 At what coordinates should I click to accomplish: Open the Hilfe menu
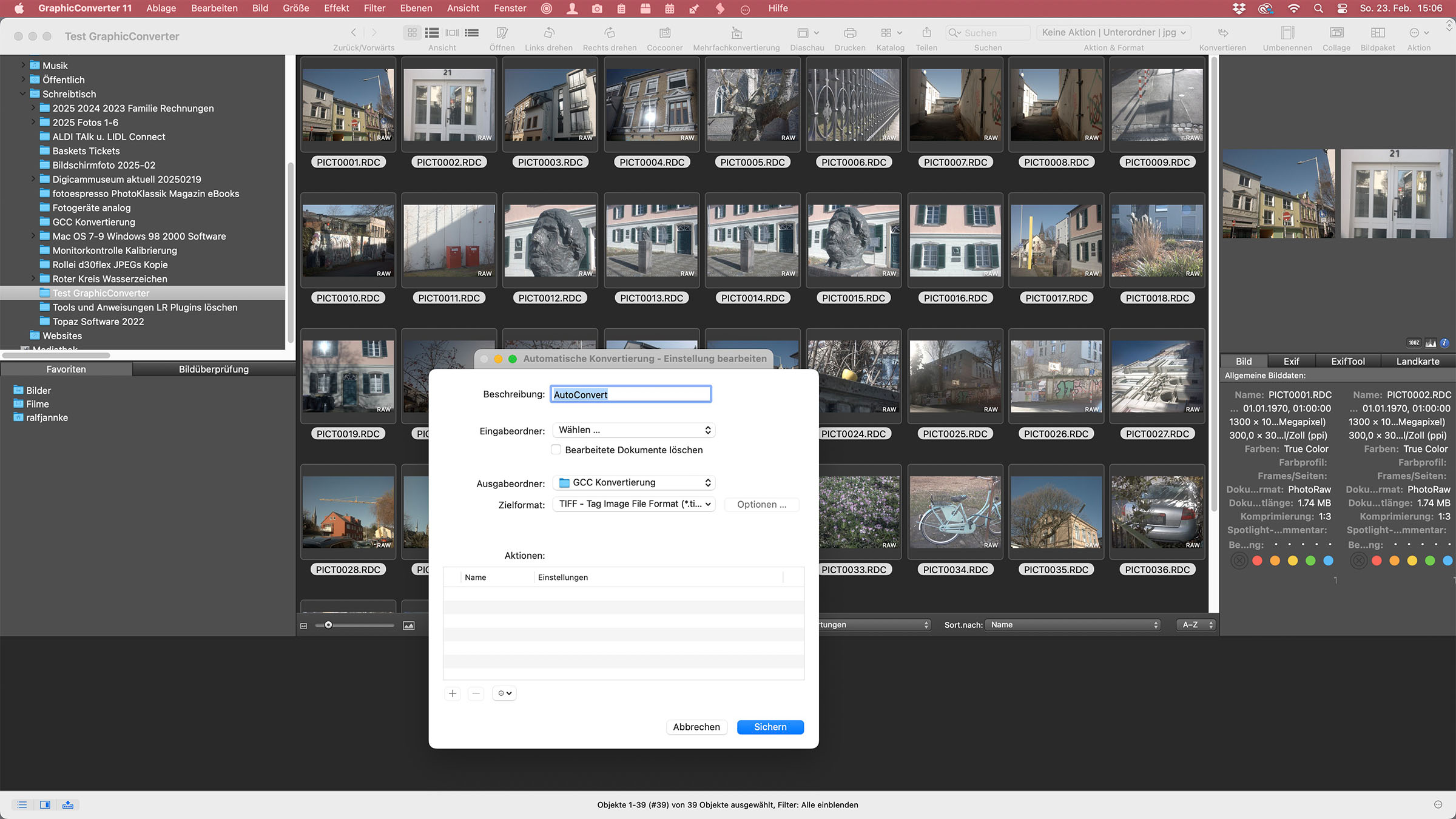[778, 8]
